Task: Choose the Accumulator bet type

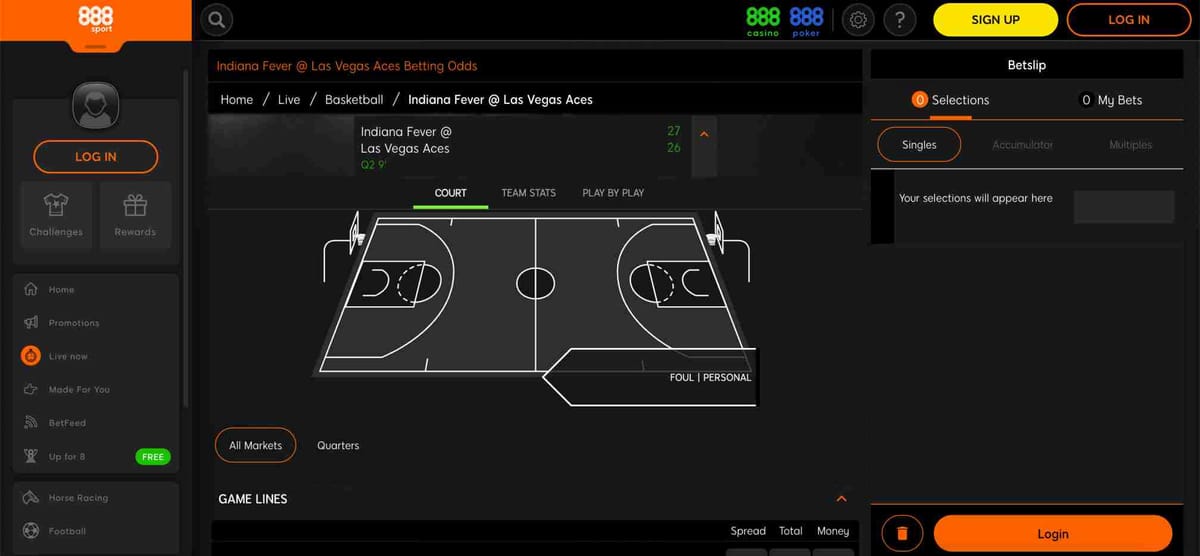Action: tap(1023, 145)
